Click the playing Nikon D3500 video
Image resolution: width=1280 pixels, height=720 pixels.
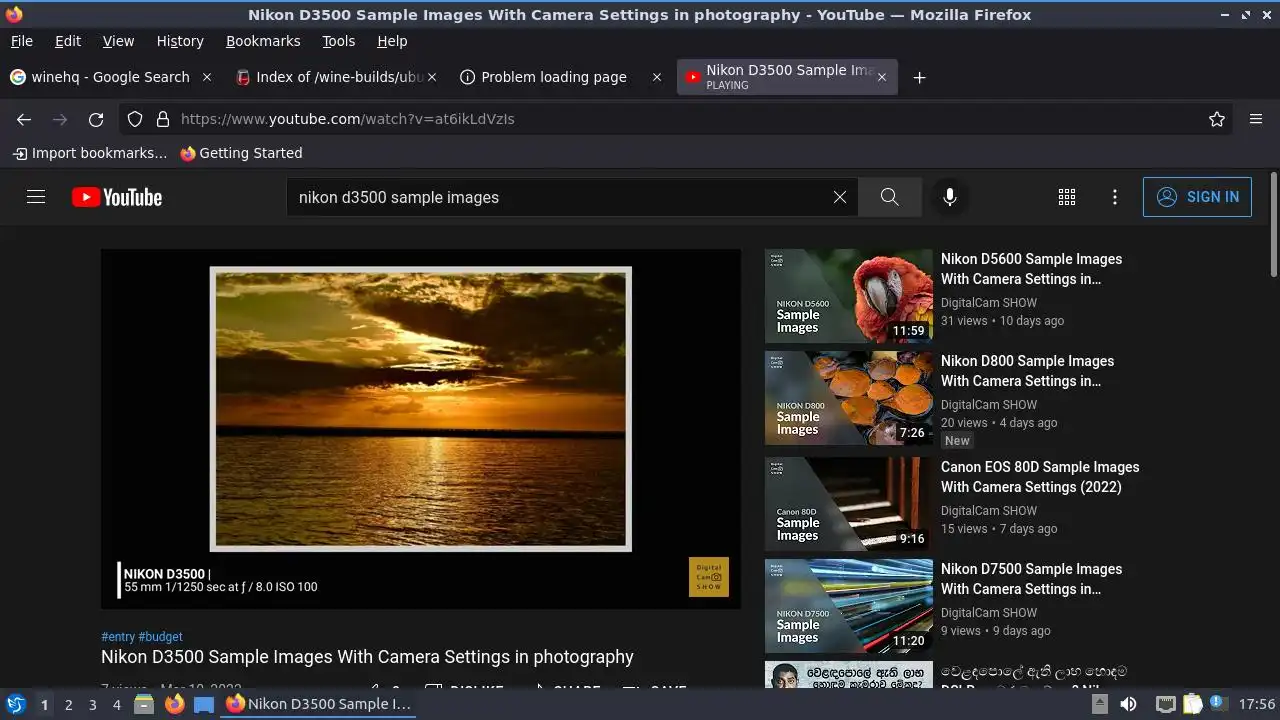[421, 429]
